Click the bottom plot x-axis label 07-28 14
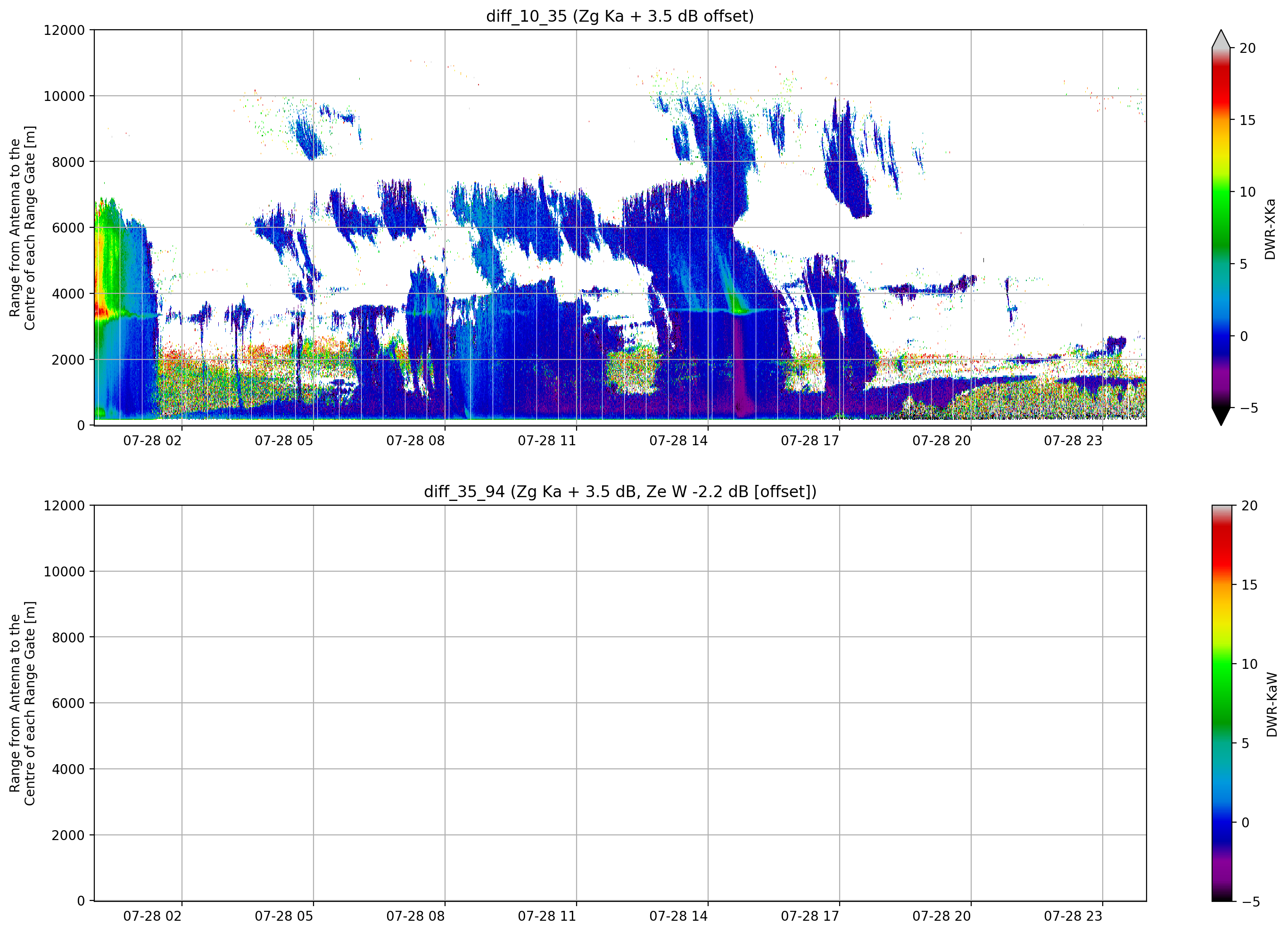1288x933 pixels. tap(678, 916)
